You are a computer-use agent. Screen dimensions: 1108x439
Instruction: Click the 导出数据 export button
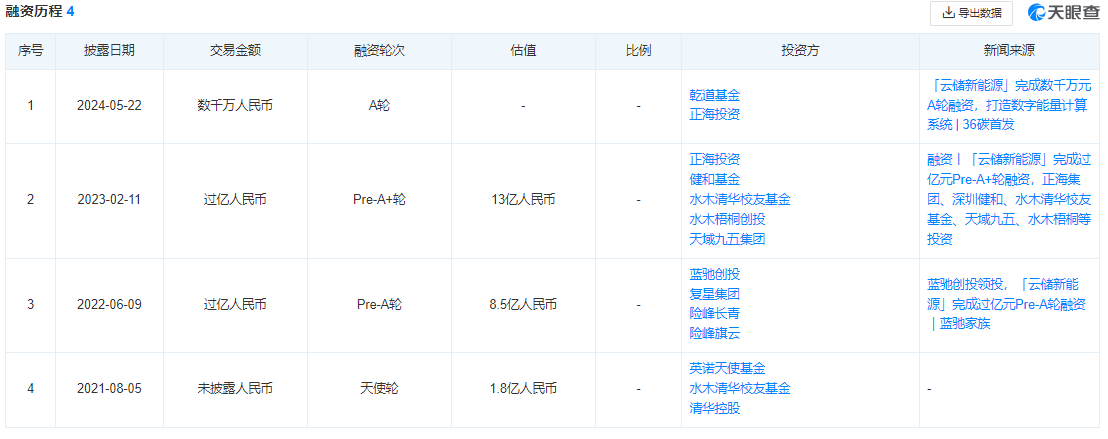(971, 13)
